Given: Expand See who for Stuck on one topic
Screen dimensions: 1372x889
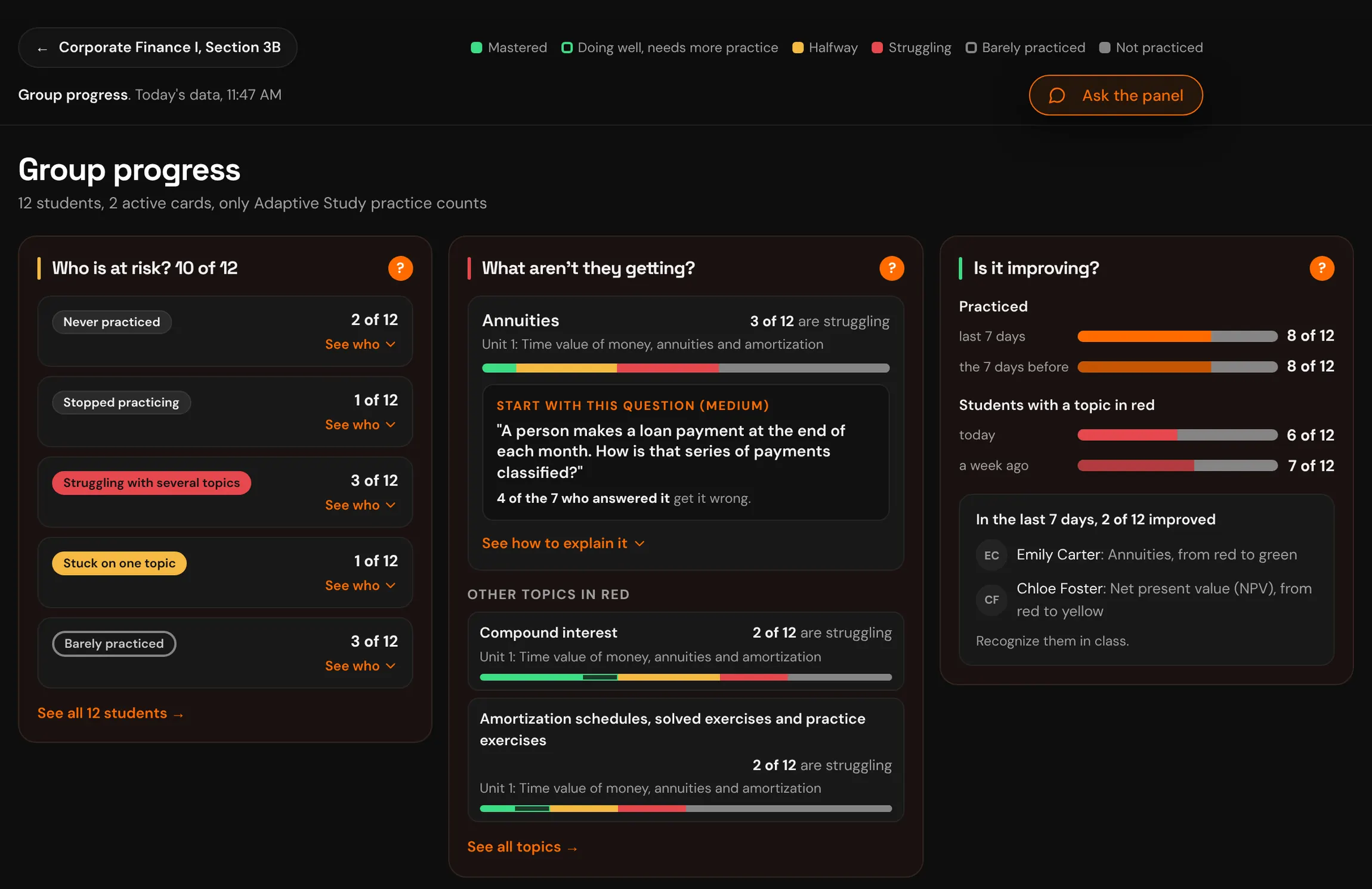Looking at the screenshot, I should click(x=360, y=586).
